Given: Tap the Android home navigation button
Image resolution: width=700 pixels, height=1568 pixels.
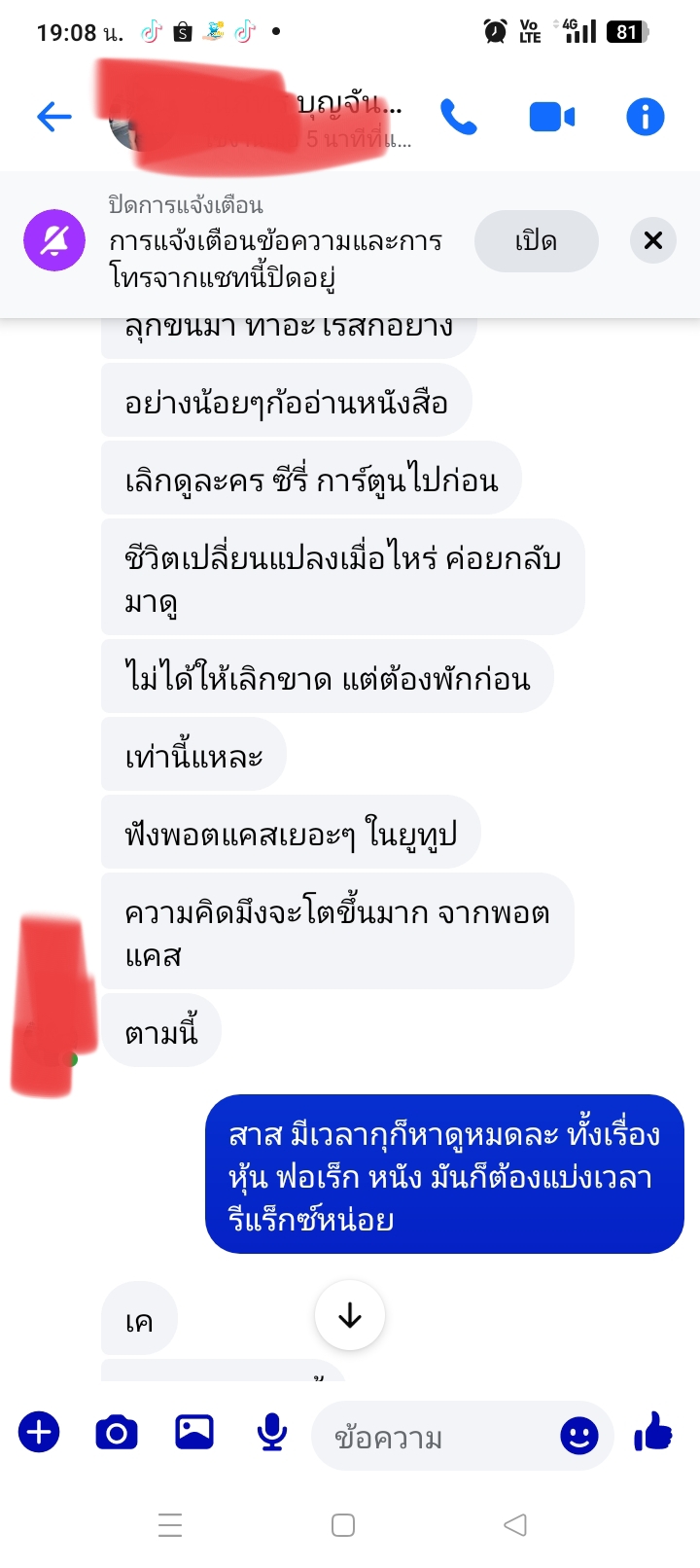Looking at the screenshot, I should point(343,1525).
